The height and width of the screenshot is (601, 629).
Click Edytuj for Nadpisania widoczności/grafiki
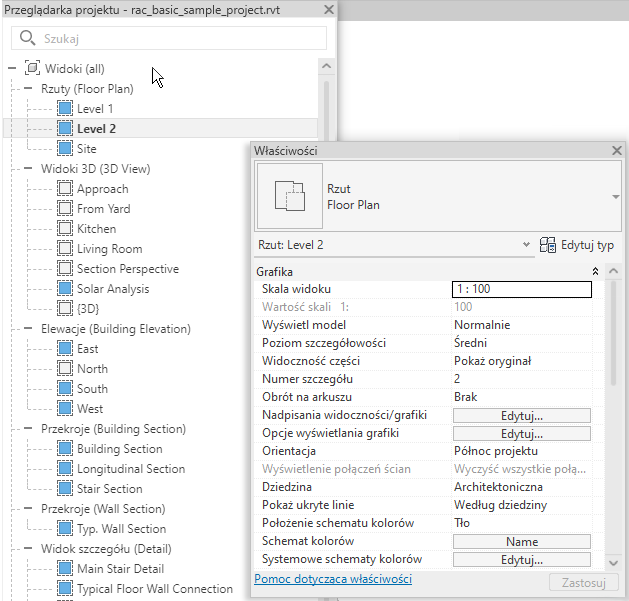[x=521, y=416]
